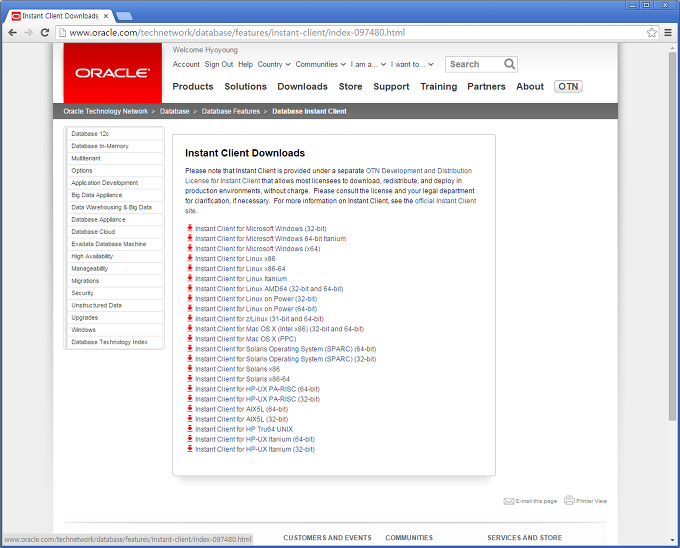The height and width of the screenshot is (548, 680).
Task: Click the search magnifier icon
Action: click(510, 64)
